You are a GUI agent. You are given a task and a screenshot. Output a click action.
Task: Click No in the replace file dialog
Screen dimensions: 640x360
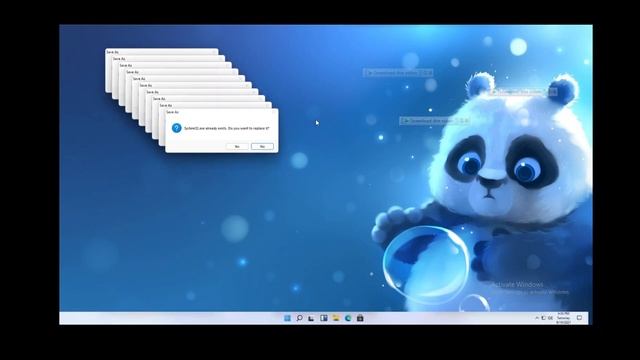pyautogui.click(x=262, y=147)
